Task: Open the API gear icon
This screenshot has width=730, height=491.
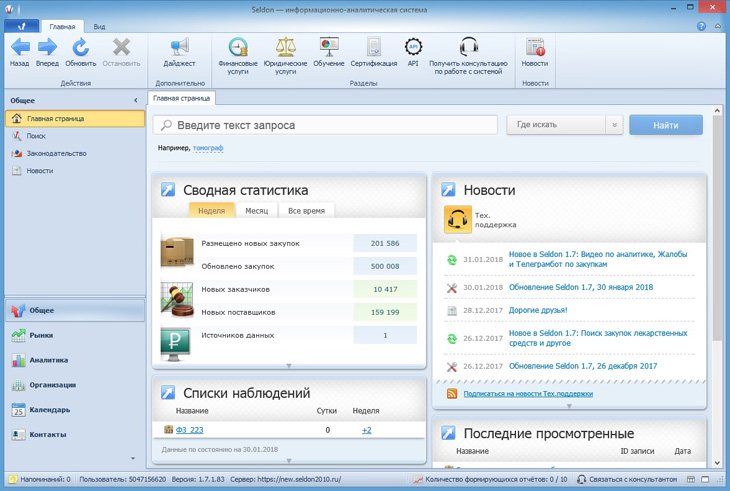Action: click(x=413, y=47)
